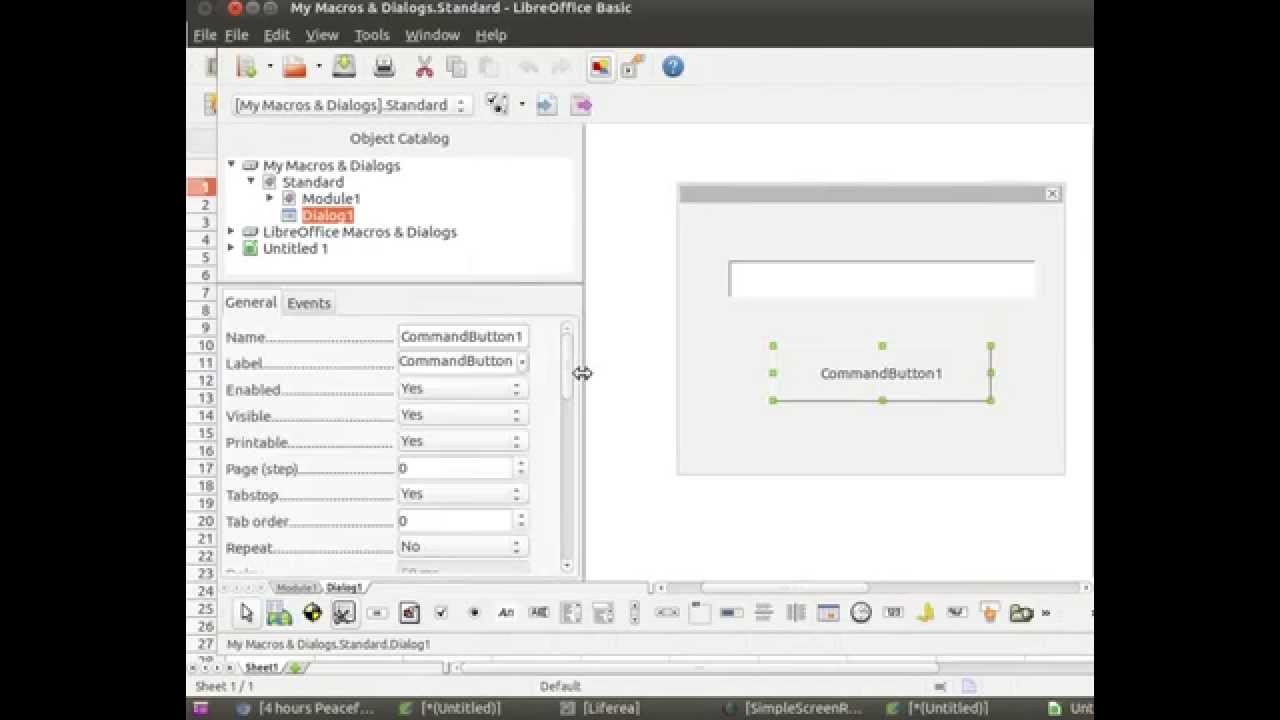Viewport: 1280px width, 720px height.
Task: Click the Manage Language toolbox icon
Action: click(x=279, y=613)
